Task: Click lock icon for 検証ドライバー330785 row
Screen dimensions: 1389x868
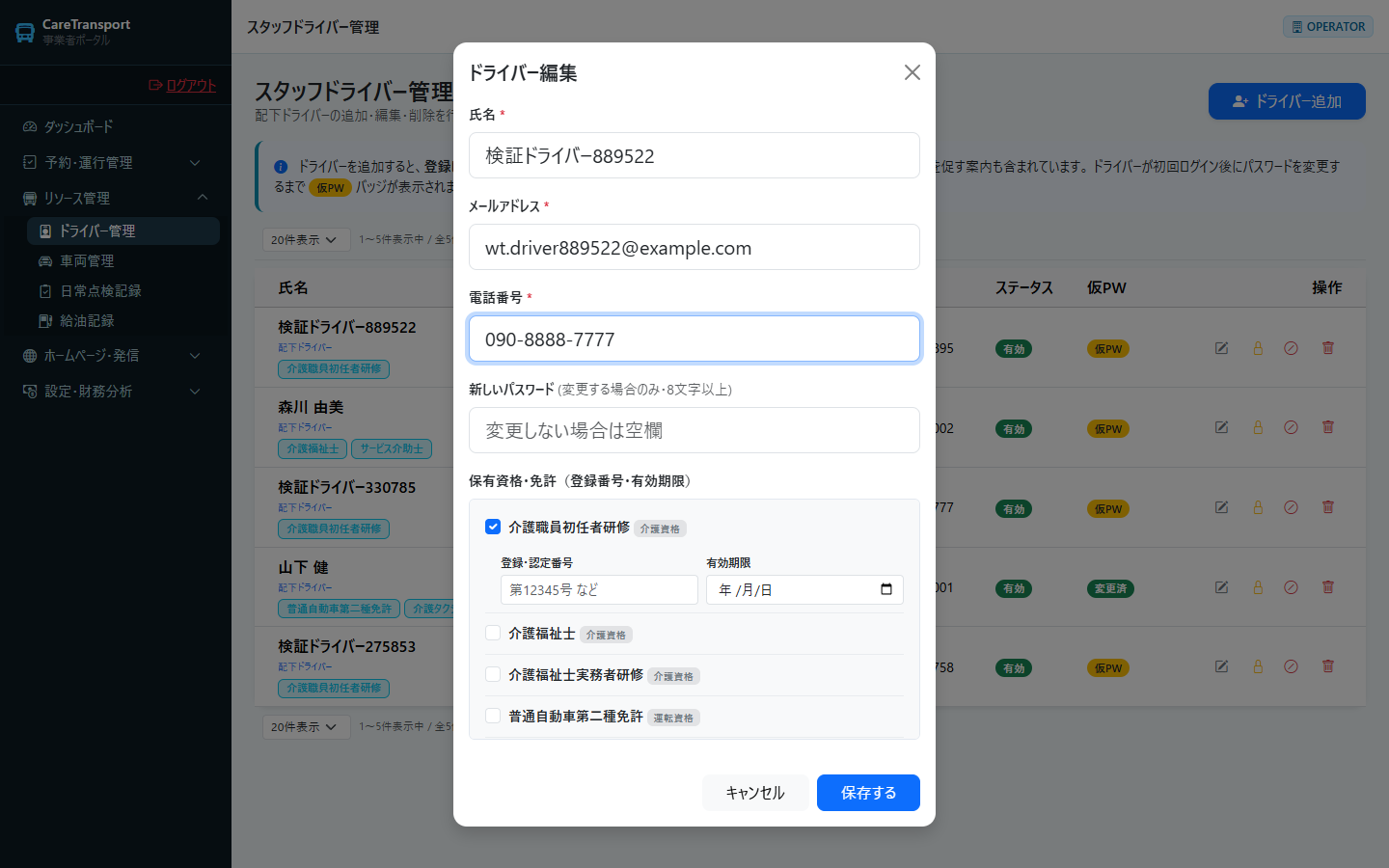Action: coord(1258,507)
